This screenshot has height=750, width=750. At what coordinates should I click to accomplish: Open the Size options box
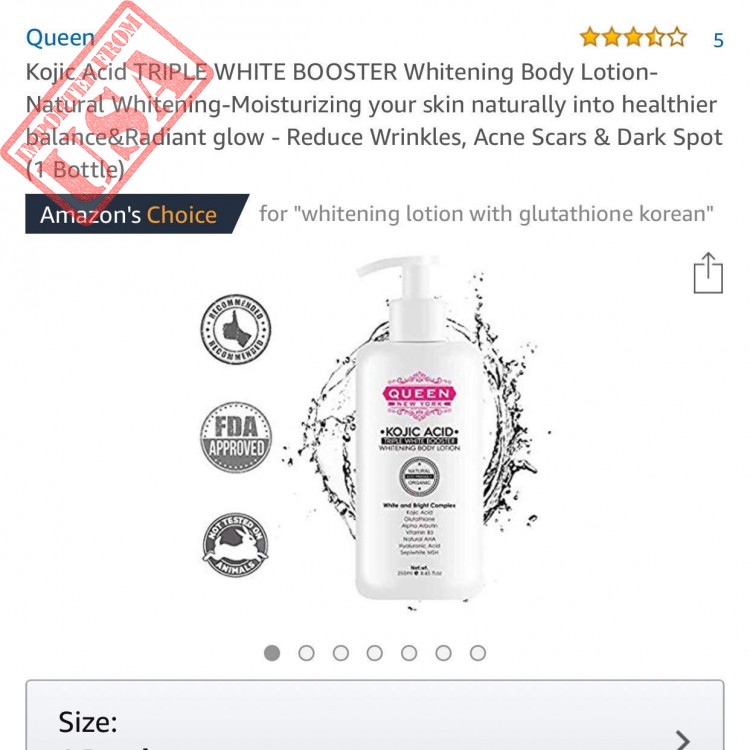pos(375,715)
